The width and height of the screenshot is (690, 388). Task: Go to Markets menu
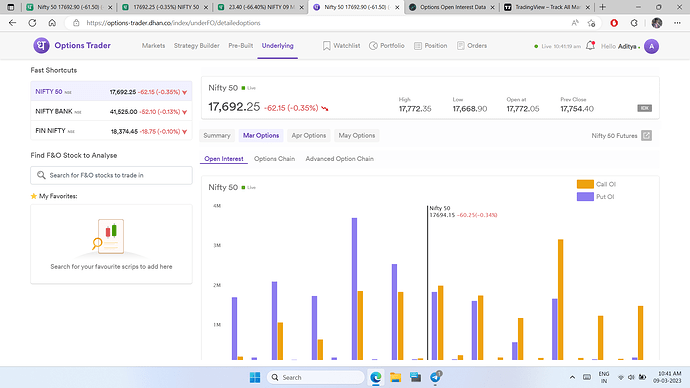point(153,46)
